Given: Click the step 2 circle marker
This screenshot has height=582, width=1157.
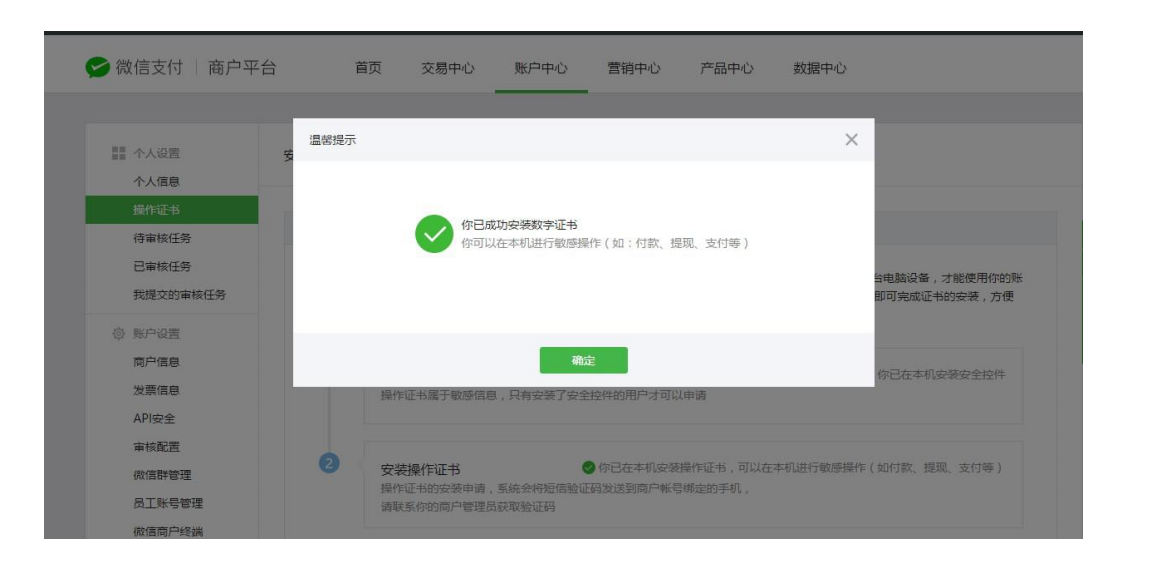Looking at the screenshot, I should (x=329, y=463).
